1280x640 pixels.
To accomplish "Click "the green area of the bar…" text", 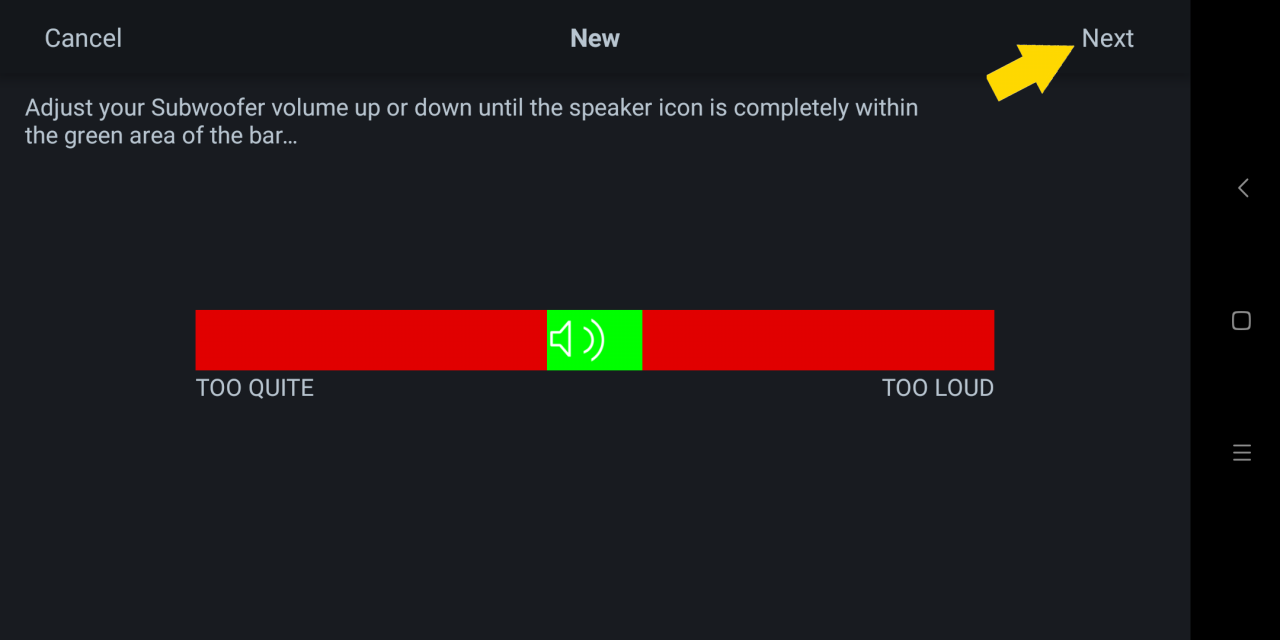I will tap(161, 135).
